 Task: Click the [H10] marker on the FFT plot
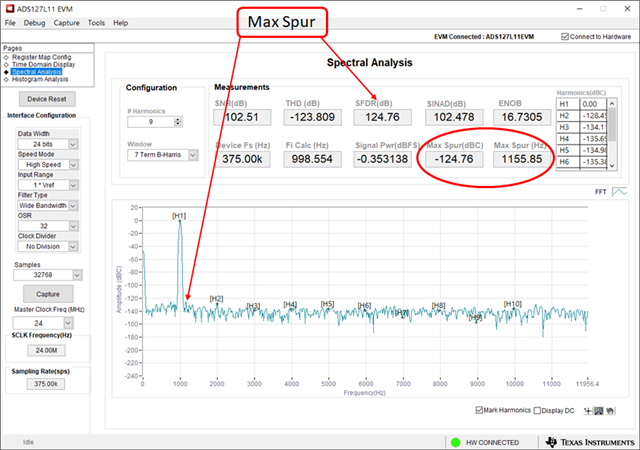513,304
